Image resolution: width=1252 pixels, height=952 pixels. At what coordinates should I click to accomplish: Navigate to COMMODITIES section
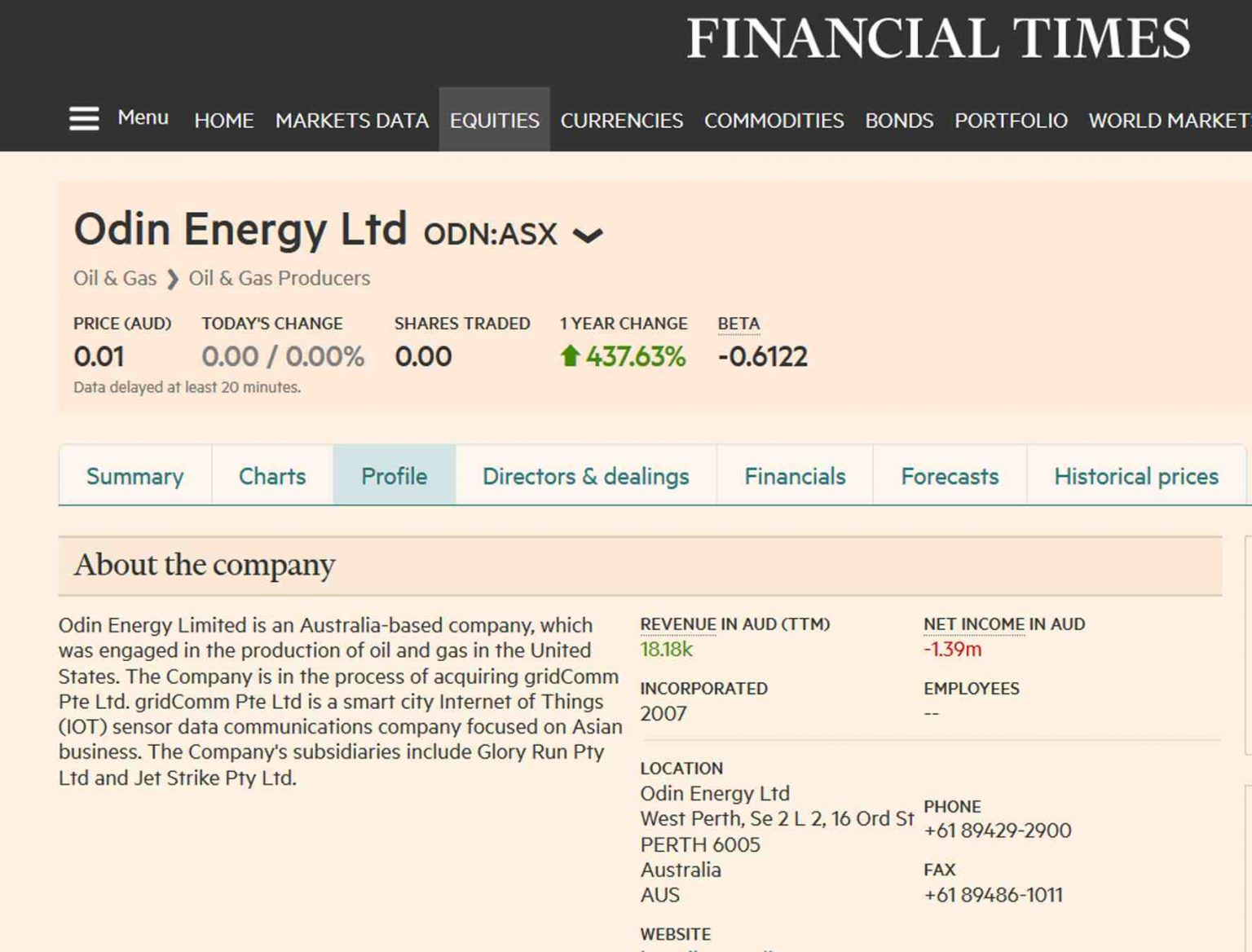pos(774,121)
